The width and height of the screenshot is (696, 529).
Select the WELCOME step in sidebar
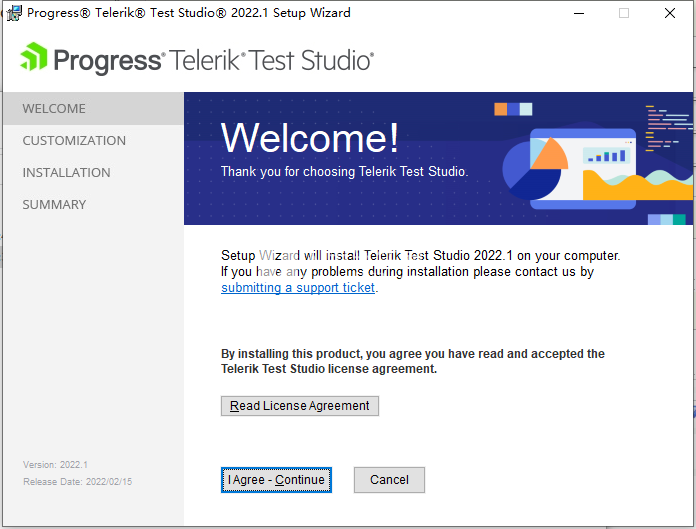[54, 109]
